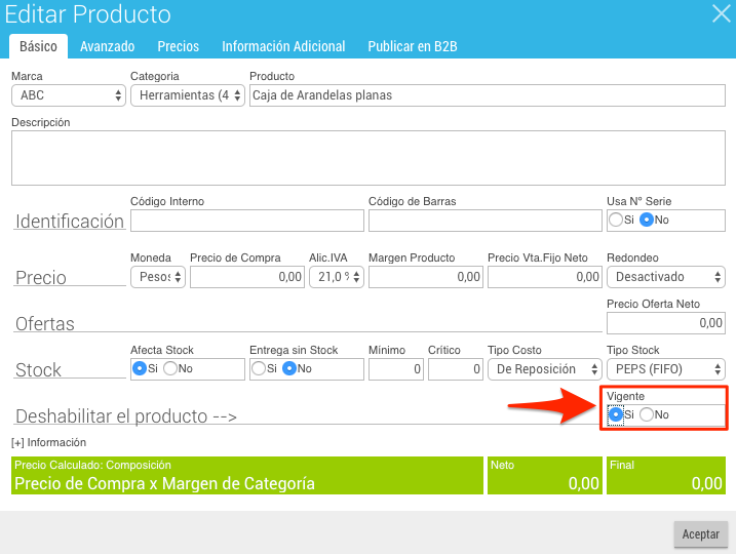The image size is (736, 554).
Task: Open the Categoria Herramientas dropdown
Action: [x=187, y=95]
